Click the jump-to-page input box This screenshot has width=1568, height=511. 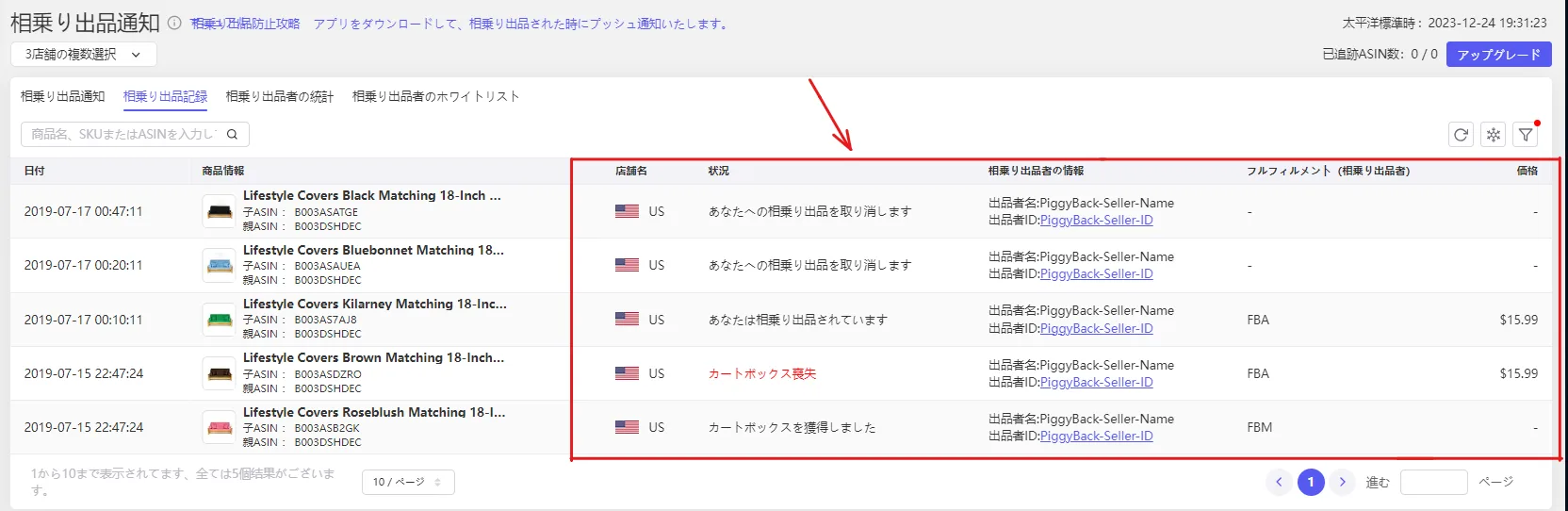[x=1433, y=482]
